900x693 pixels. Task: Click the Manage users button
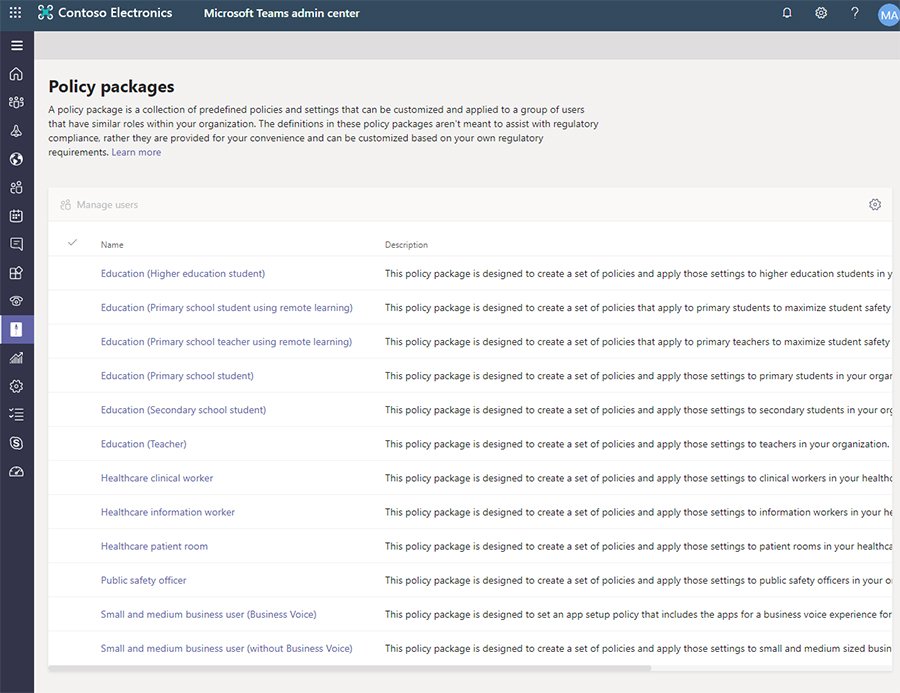point(98,204)
